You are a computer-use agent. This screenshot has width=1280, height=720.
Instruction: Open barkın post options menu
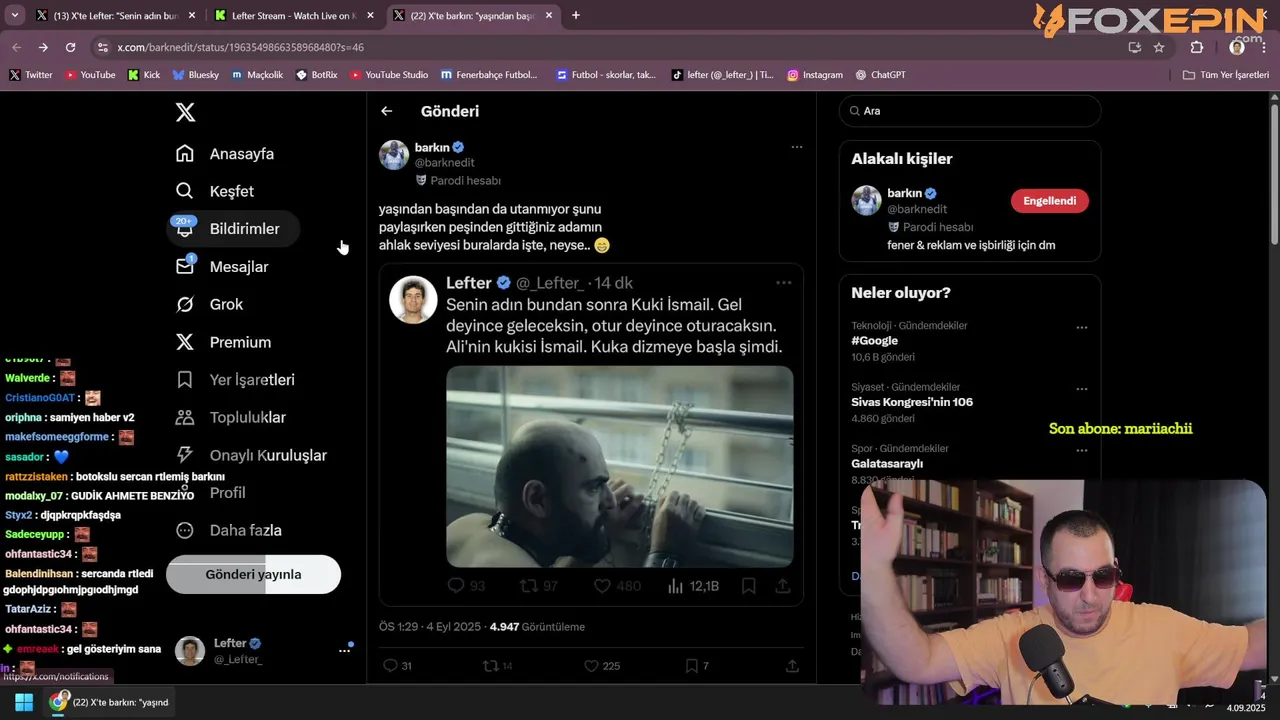[x=797, y=147]
